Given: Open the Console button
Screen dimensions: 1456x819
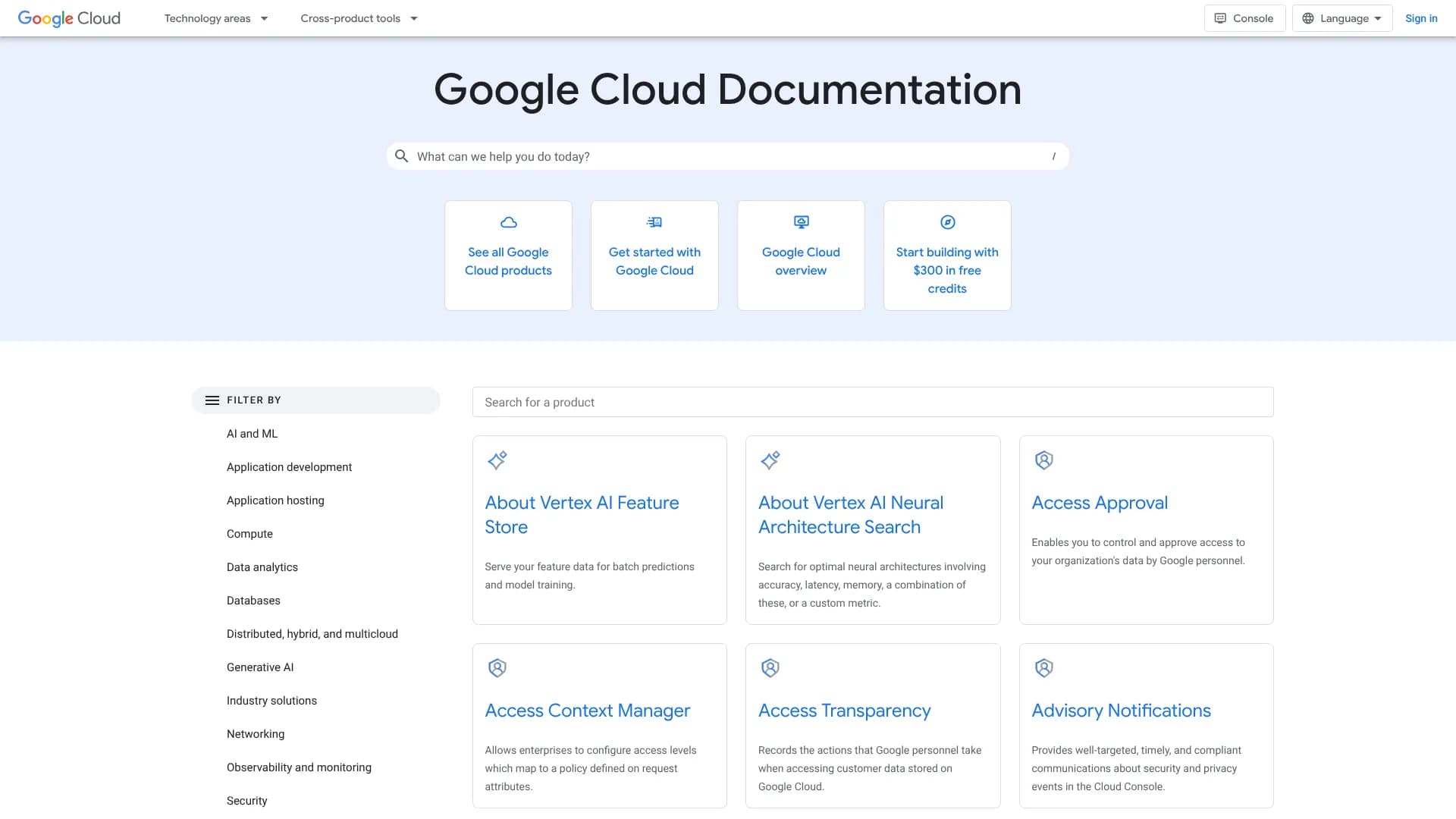Looking at the screenshot, I should (1244, 18).
